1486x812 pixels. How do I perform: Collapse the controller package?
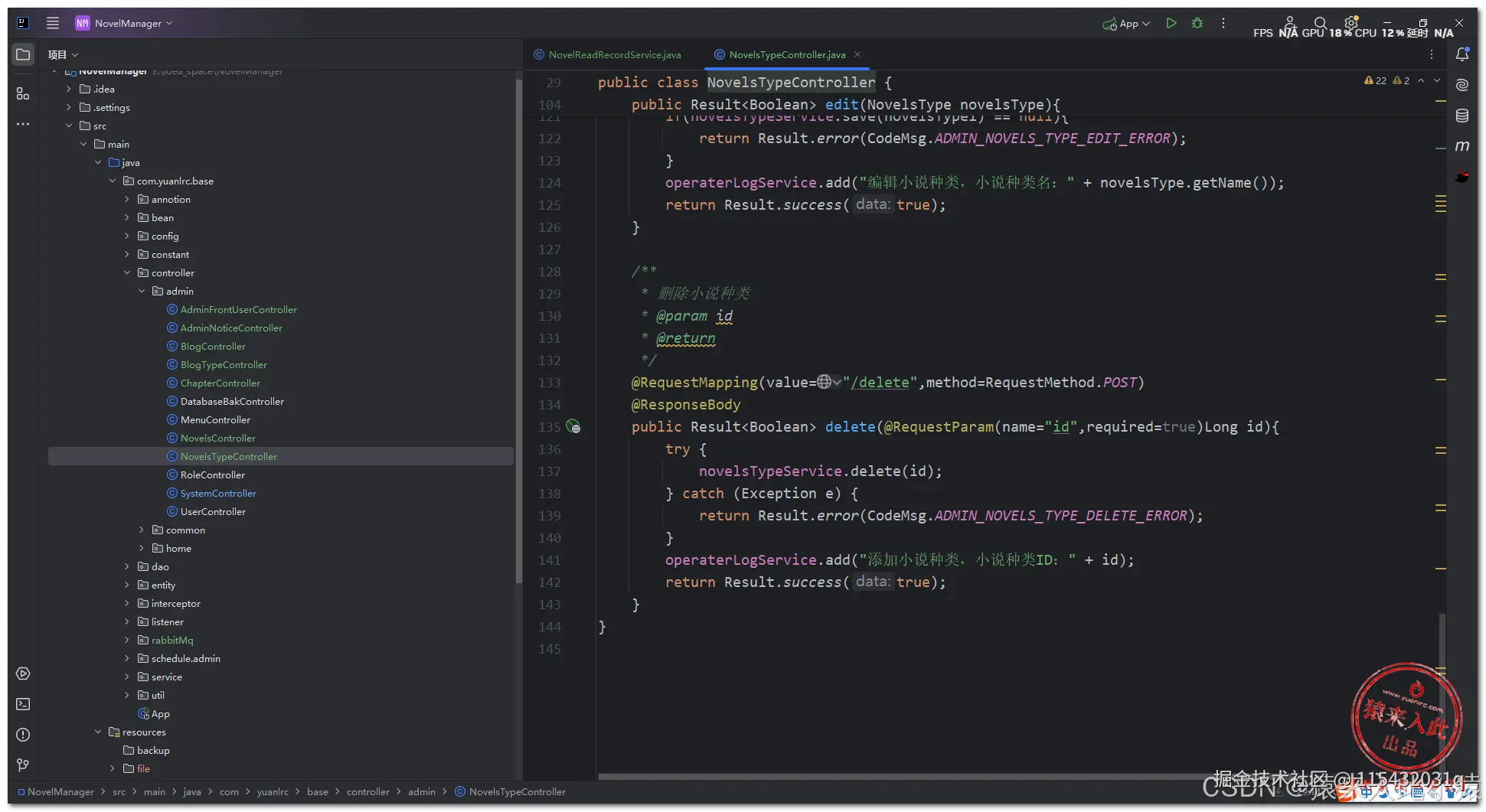pyautogui.click(x=127, y=272)
